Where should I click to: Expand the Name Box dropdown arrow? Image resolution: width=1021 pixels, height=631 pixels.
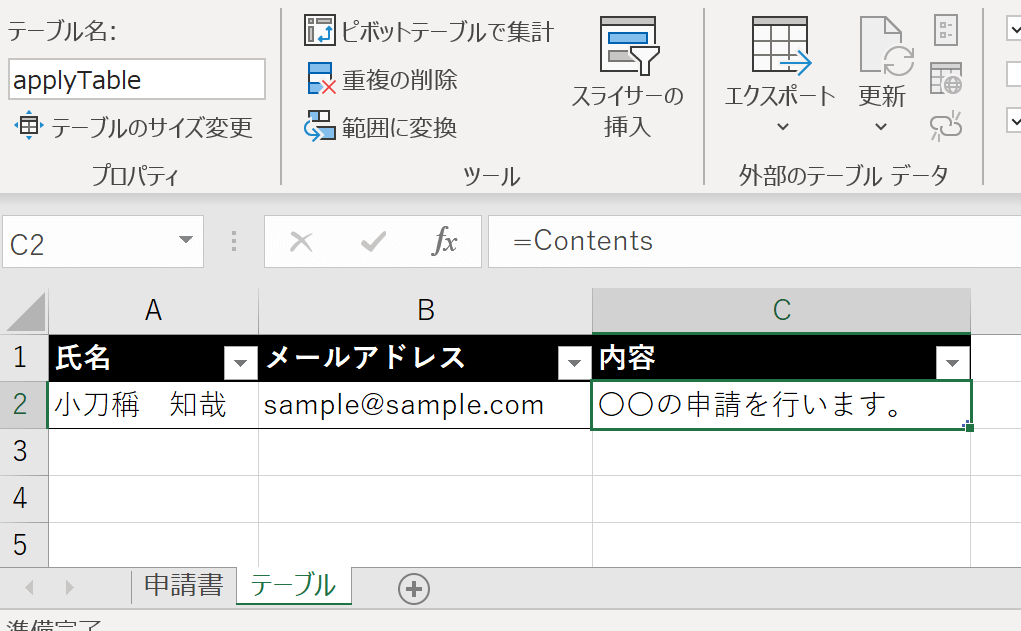[185, 240]
